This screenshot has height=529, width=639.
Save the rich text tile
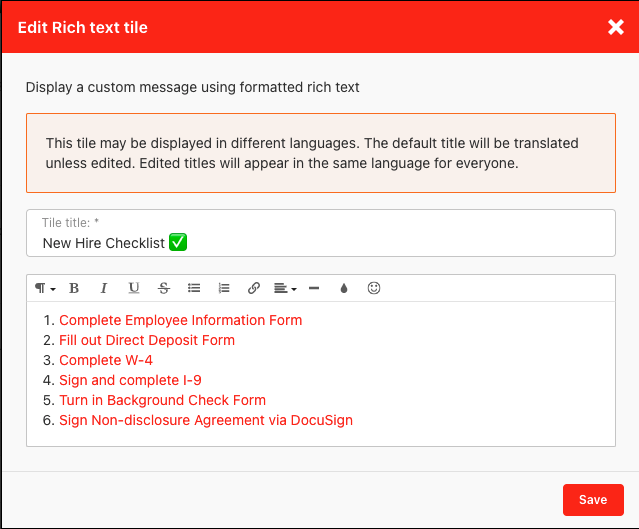click(593, 500)
